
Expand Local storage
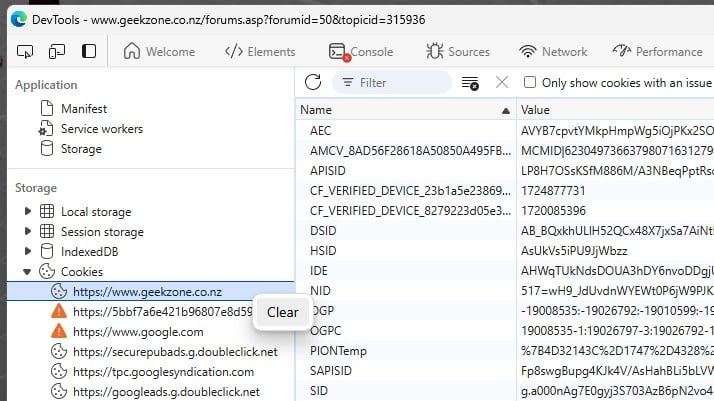pyautogui.click(x=28, y=211)
